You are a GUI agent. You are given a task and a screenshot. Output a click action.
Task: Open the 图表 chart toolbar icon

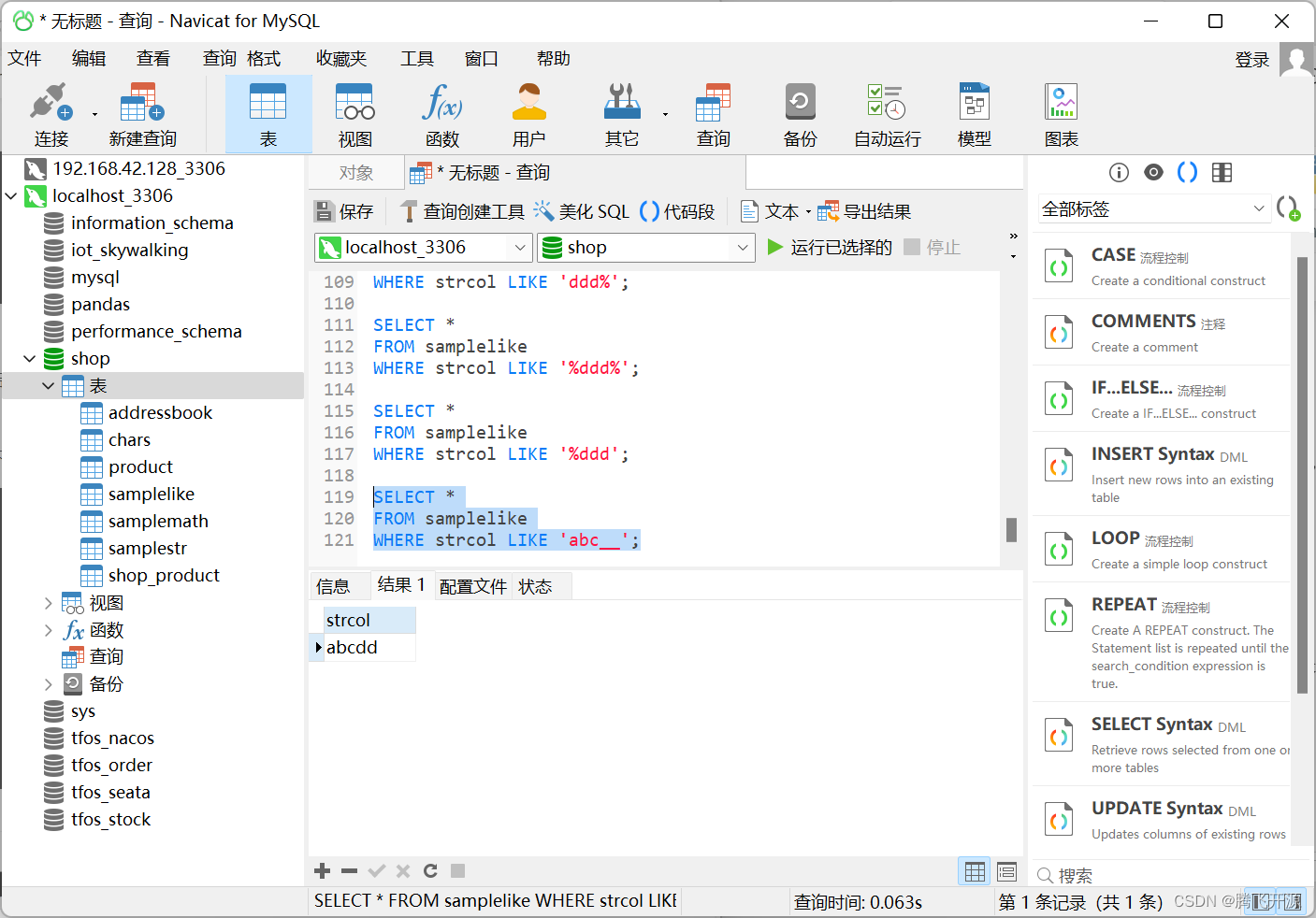pyautogui.click(x=1062, y=115)
